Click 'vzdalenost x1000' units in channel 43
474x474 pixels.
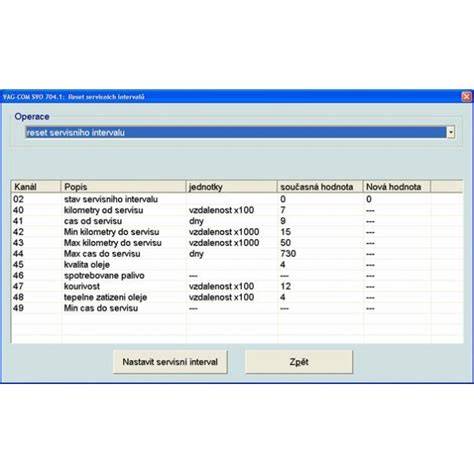pyautogui.click(x=224, y=243)
